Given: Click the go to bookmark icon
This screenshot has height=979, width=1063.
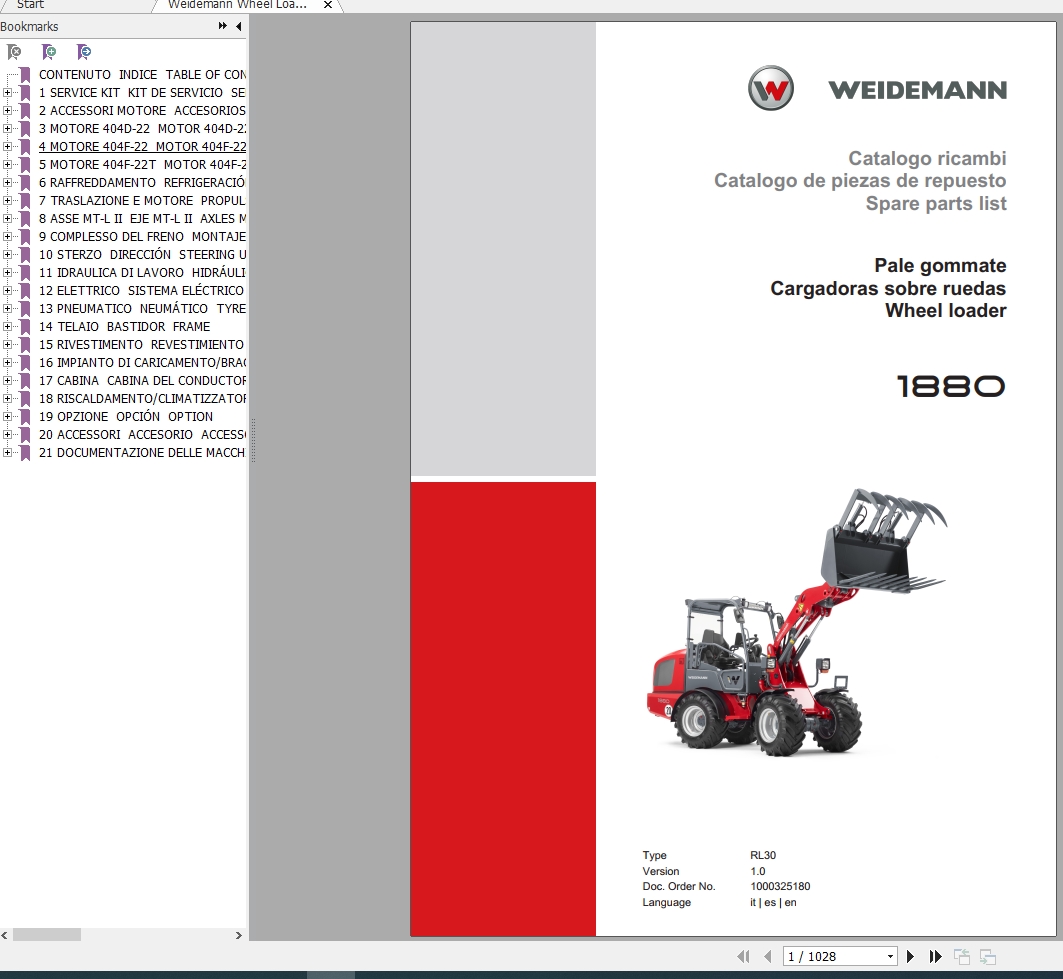Looking at the screenshot, I should (x=84, y=52).
